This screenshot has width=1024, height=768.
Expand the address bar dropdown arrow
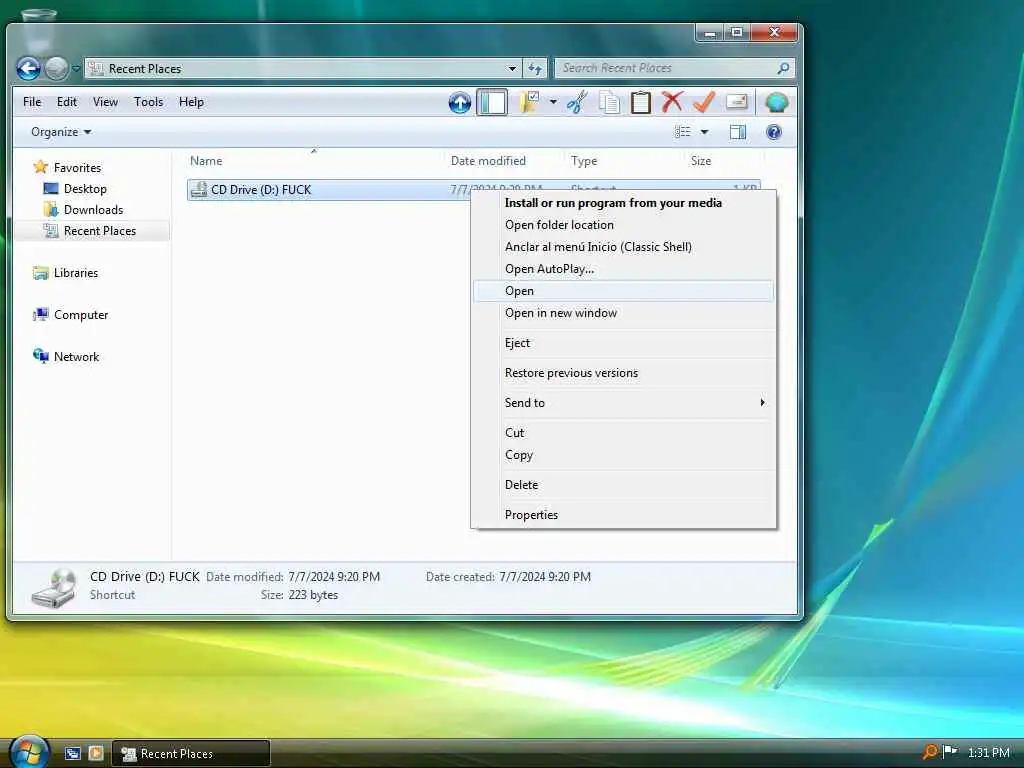pyautogui.click(x=512, y=68)
